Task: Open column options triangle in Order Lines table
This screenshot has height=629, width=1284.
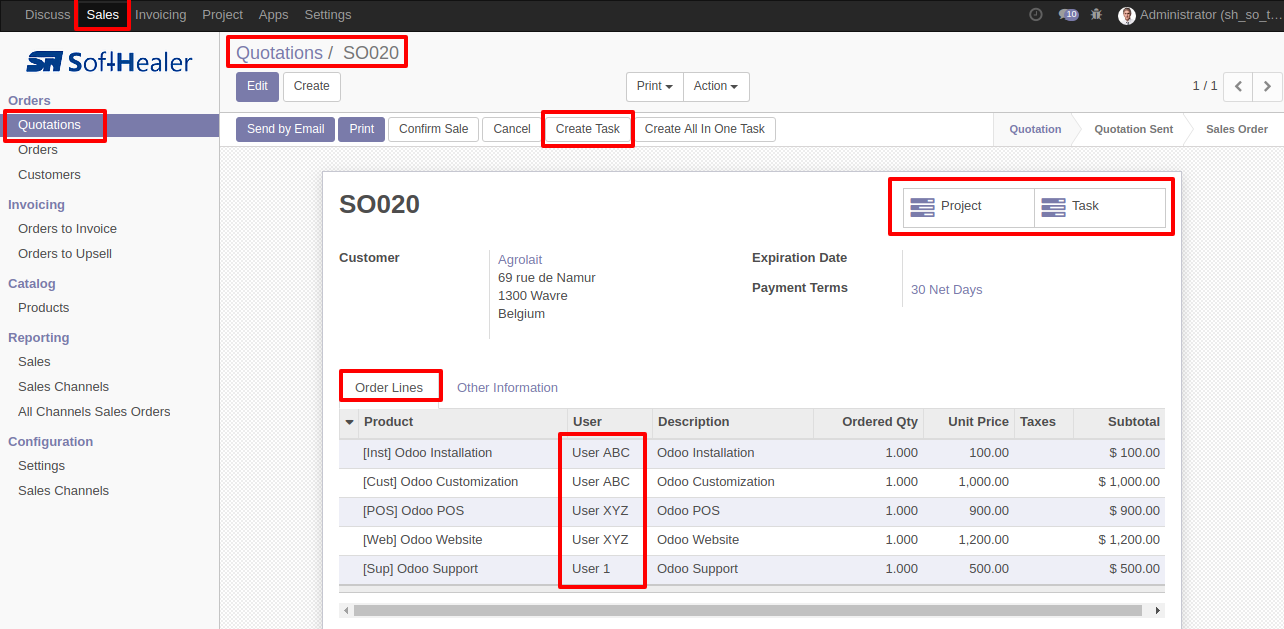Action: (x=349, y=423)
